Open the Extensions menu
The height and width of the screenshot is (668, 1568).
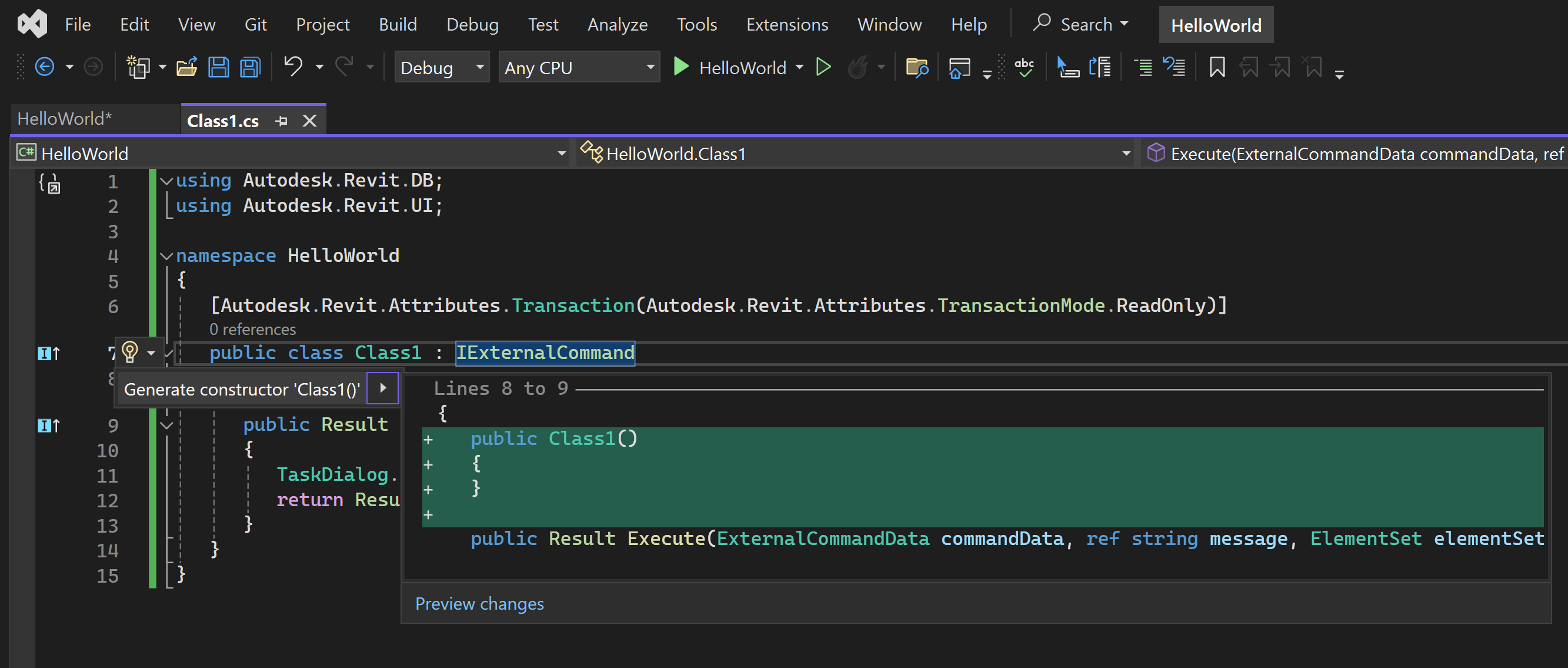click(787, 24)
